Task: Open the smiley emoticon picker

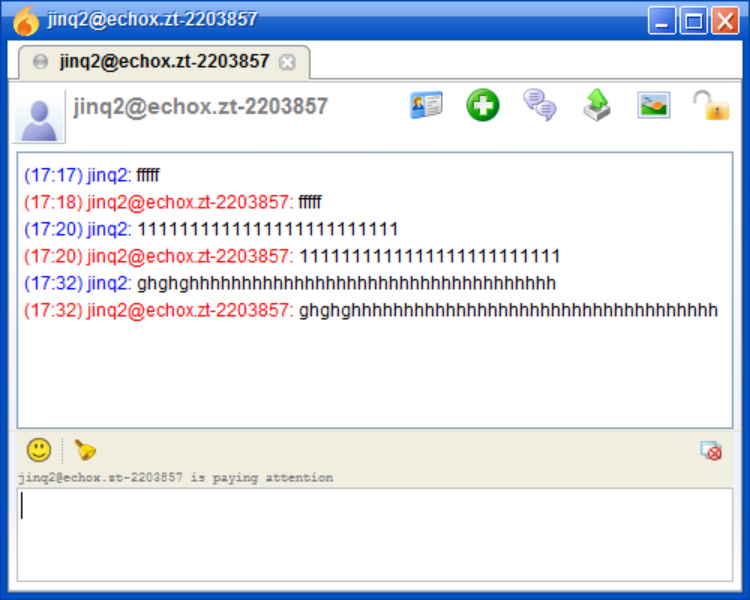Action: [39, 450]
